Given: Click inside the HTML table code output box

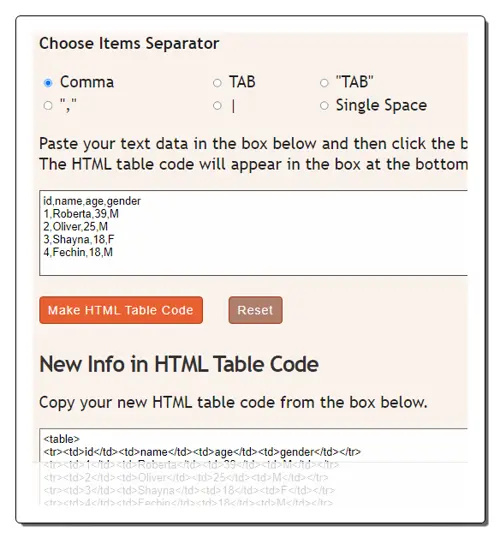Looking at the screenshot, I should [x=253, y=467].
